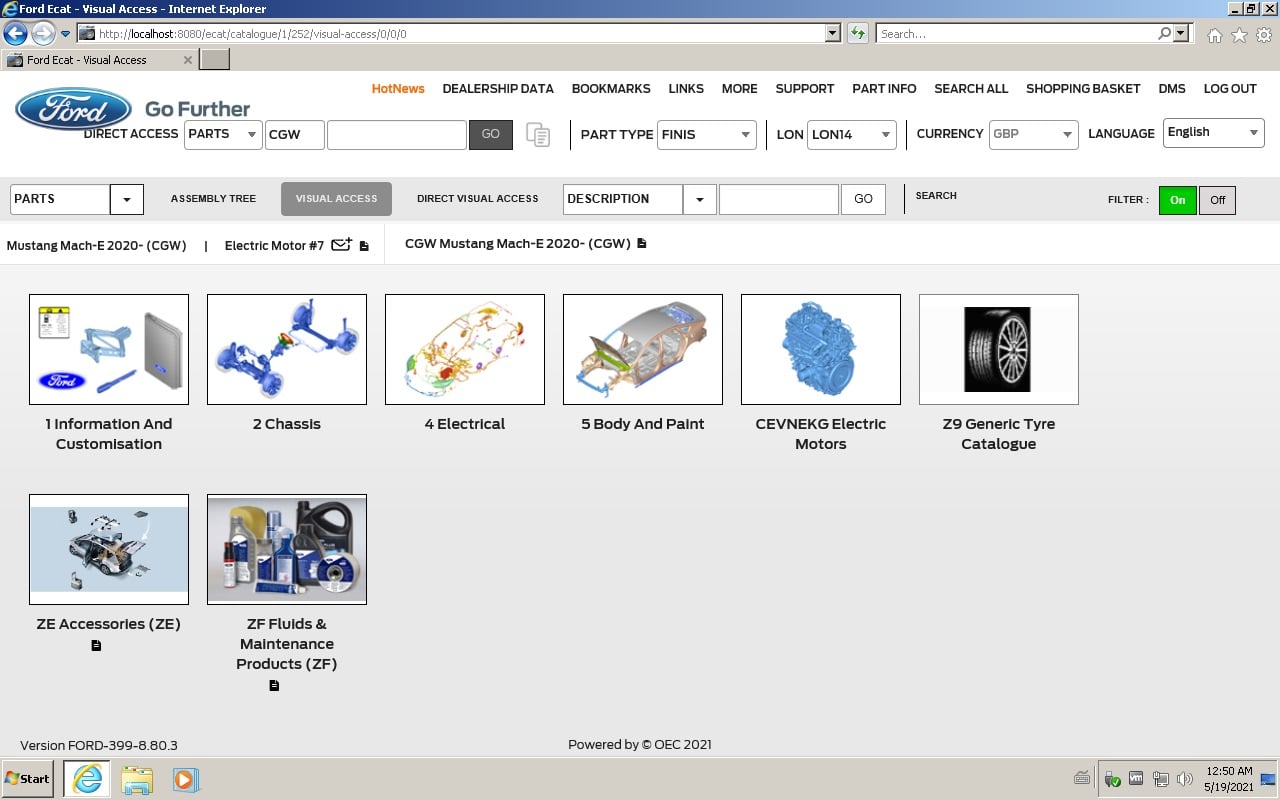The image size is (1280, 800).
Task: Turn the filter On
Action: (1178, 200)
